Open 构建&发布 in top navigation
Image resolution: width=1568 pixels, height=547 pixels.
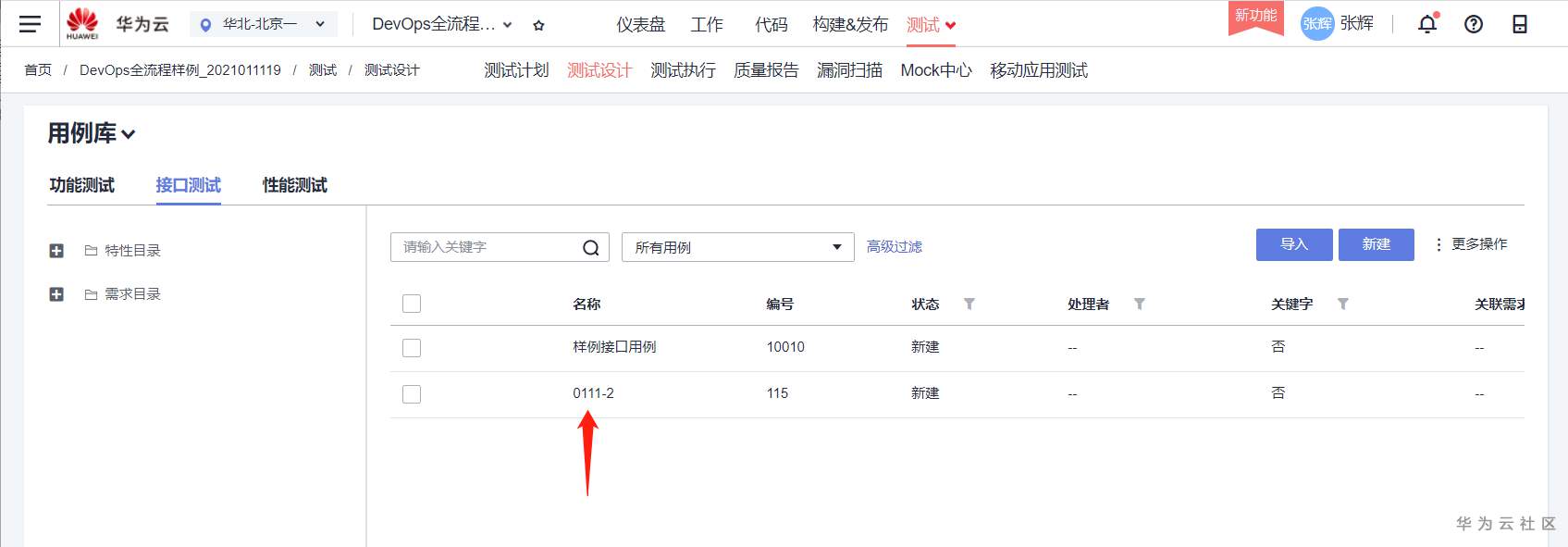[850, 25]
